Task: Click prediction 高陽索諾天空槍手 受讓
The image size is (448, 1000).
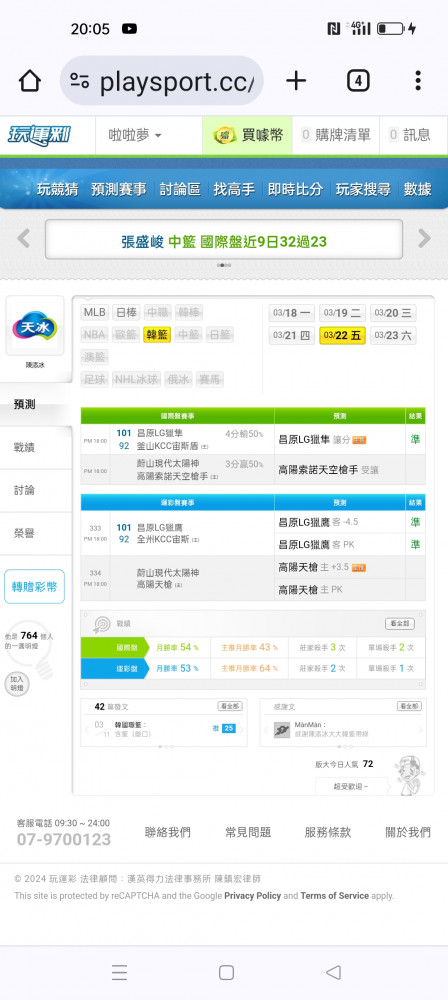Action: [x=328, y=470]
